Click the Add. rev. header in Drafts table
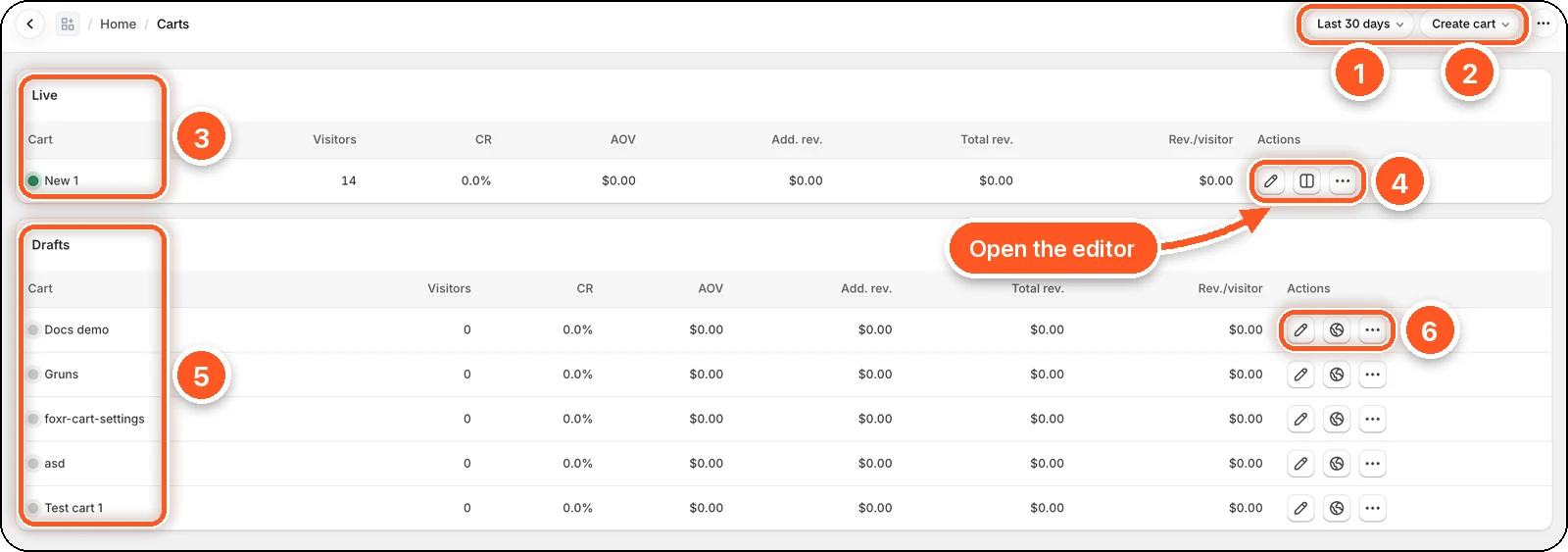The image size is (1568, 552). [866, 288]
